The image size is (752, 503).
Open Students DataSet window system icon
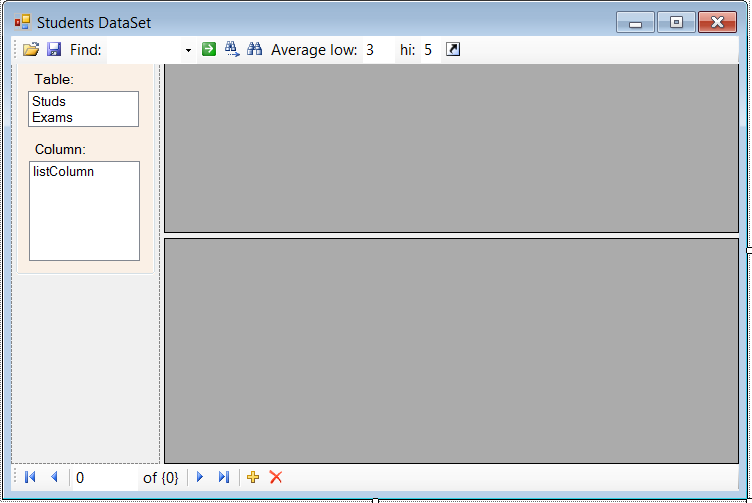tap(22, 22)
